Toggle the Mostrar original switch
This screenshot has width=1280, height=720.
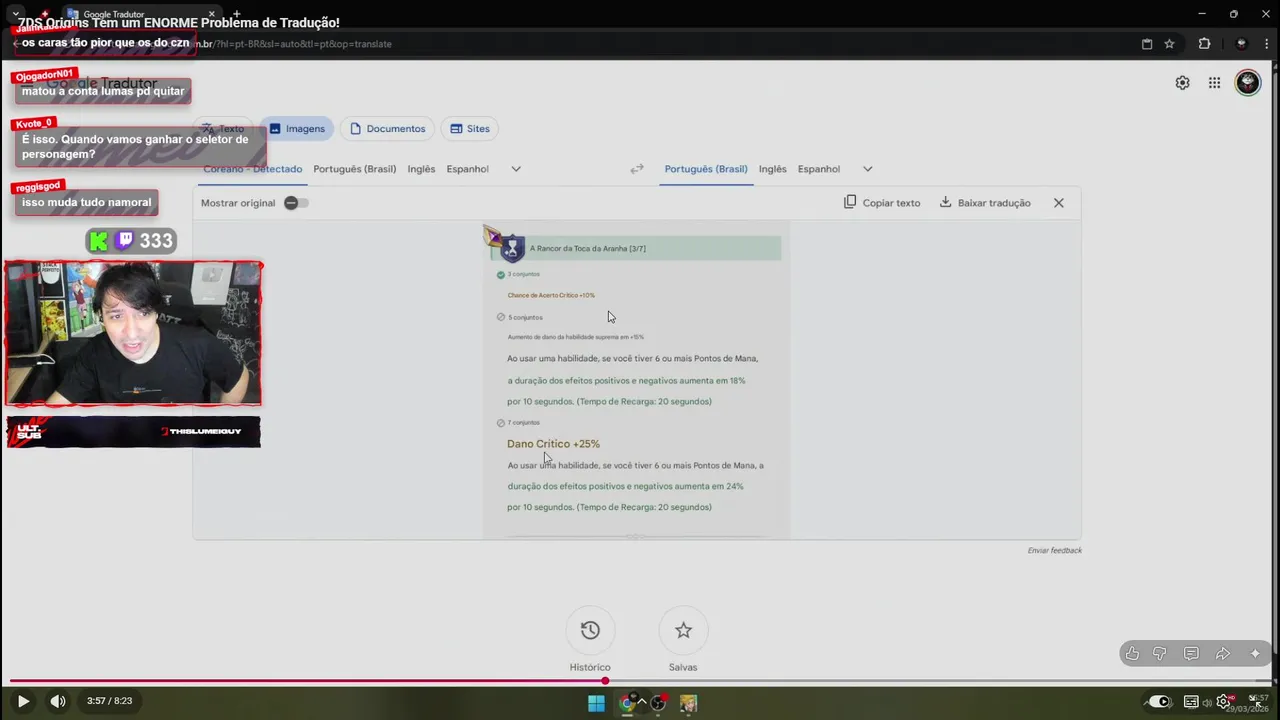click(295, 203)
